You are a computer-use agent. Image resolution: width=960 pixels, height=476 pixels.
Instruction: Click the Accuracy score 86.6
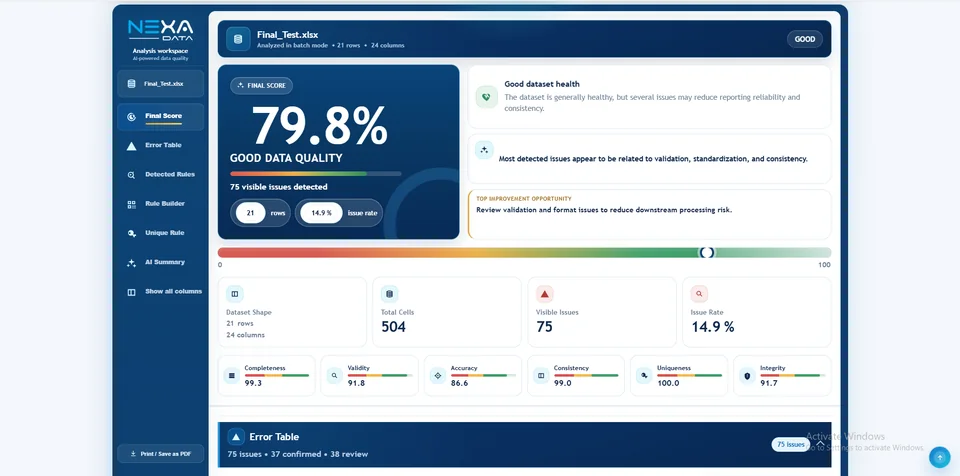[x=459, y=383]
